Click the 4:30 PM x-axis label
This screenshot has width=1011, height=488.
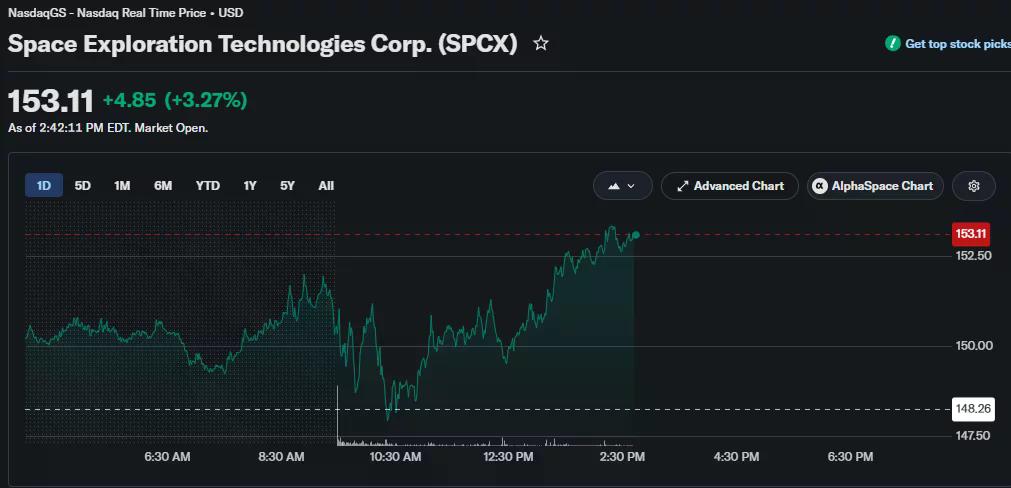(x=736, y=457)
